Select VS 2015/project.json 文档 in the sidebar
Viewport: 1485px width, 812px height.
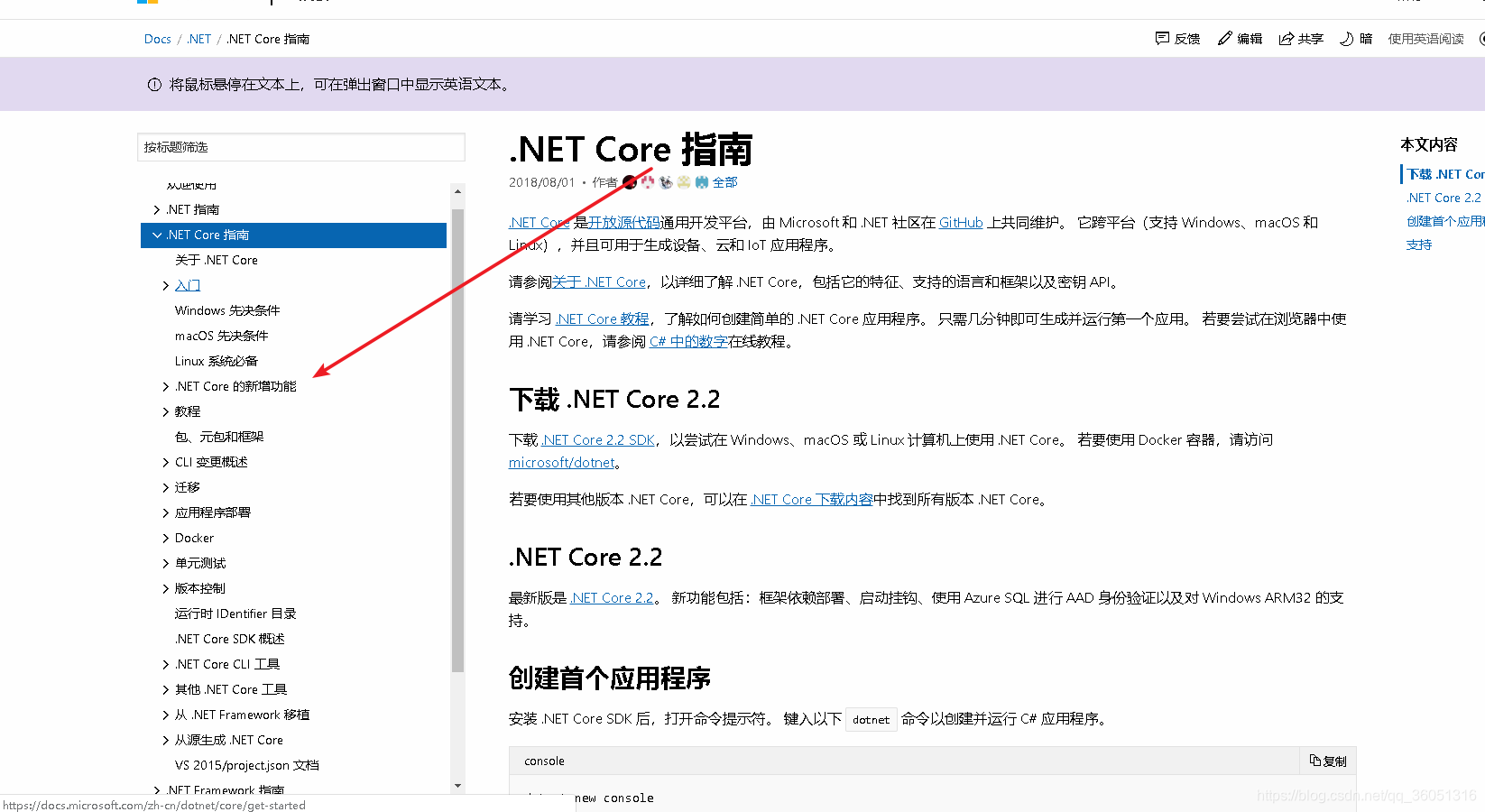coord(247,765)
